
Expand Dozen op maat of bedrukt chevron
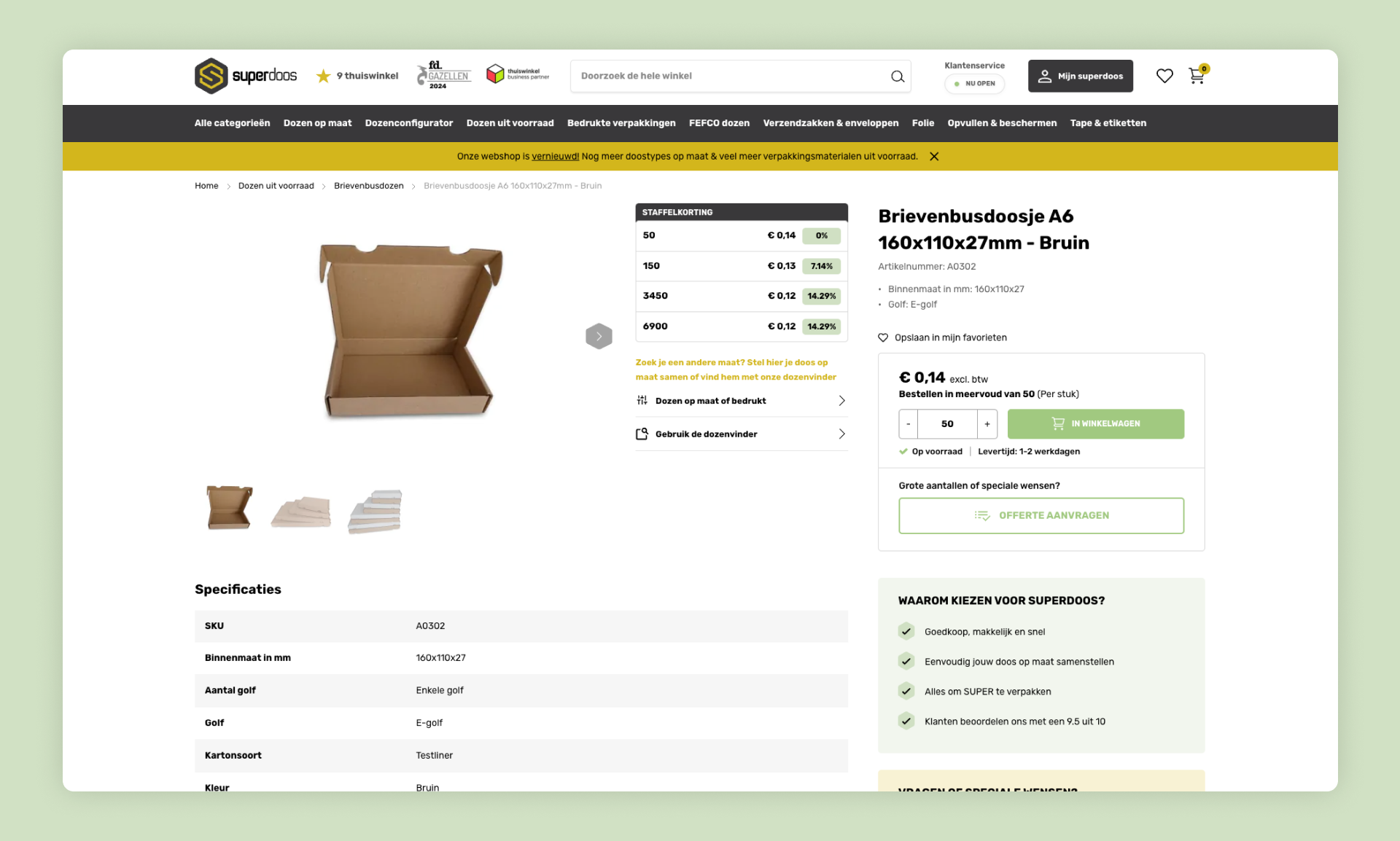(841, 401)
